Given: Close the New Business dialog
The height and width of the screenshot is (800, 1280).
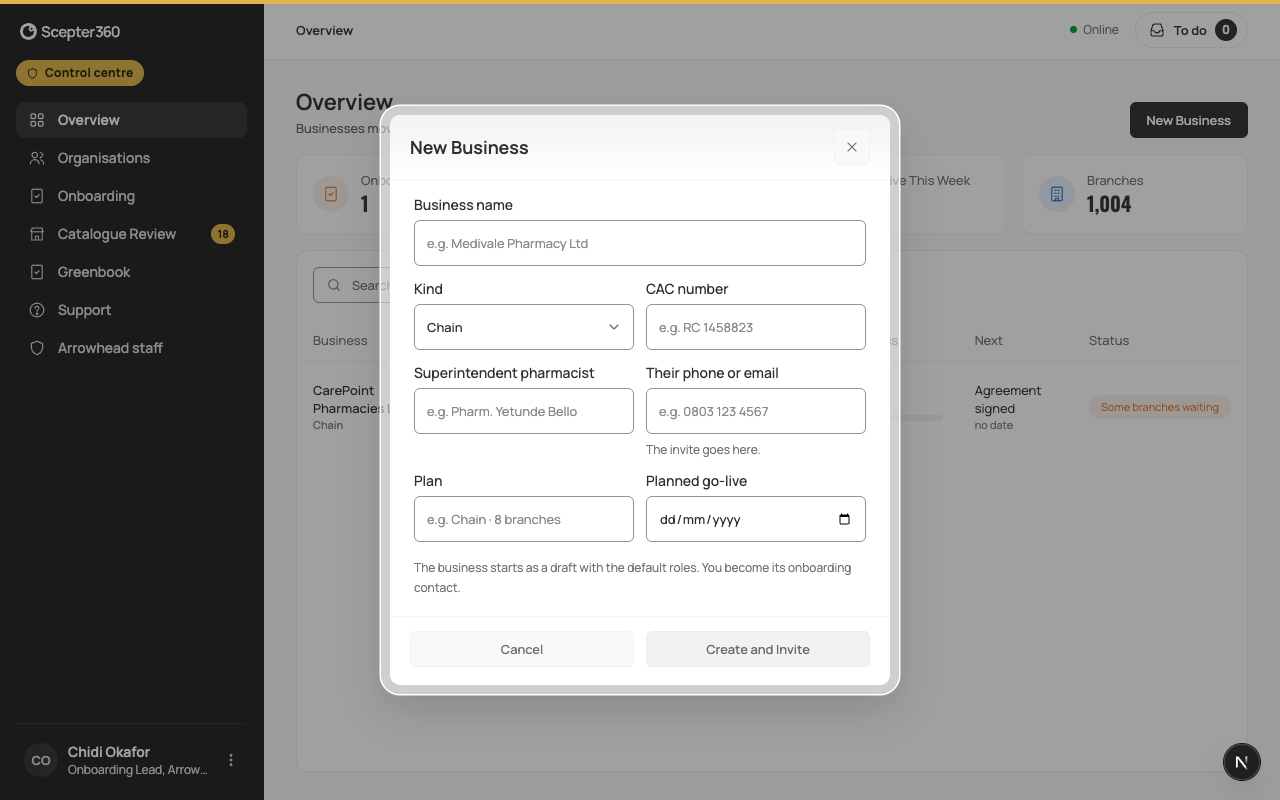Looking at the screenshot, I should point(852,147).
